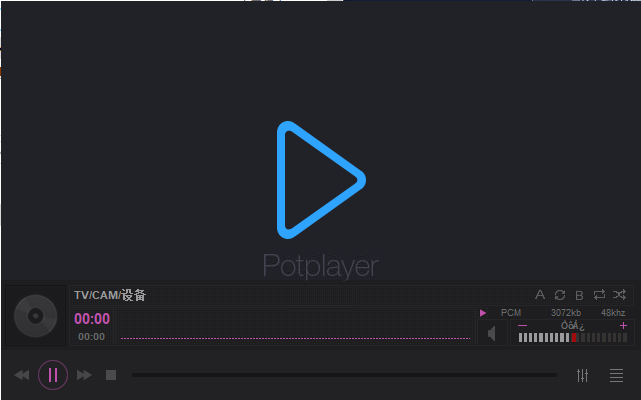Set A-B repeat start point A
The width and height of the screenshot is (641, 400).
[540, 295]
